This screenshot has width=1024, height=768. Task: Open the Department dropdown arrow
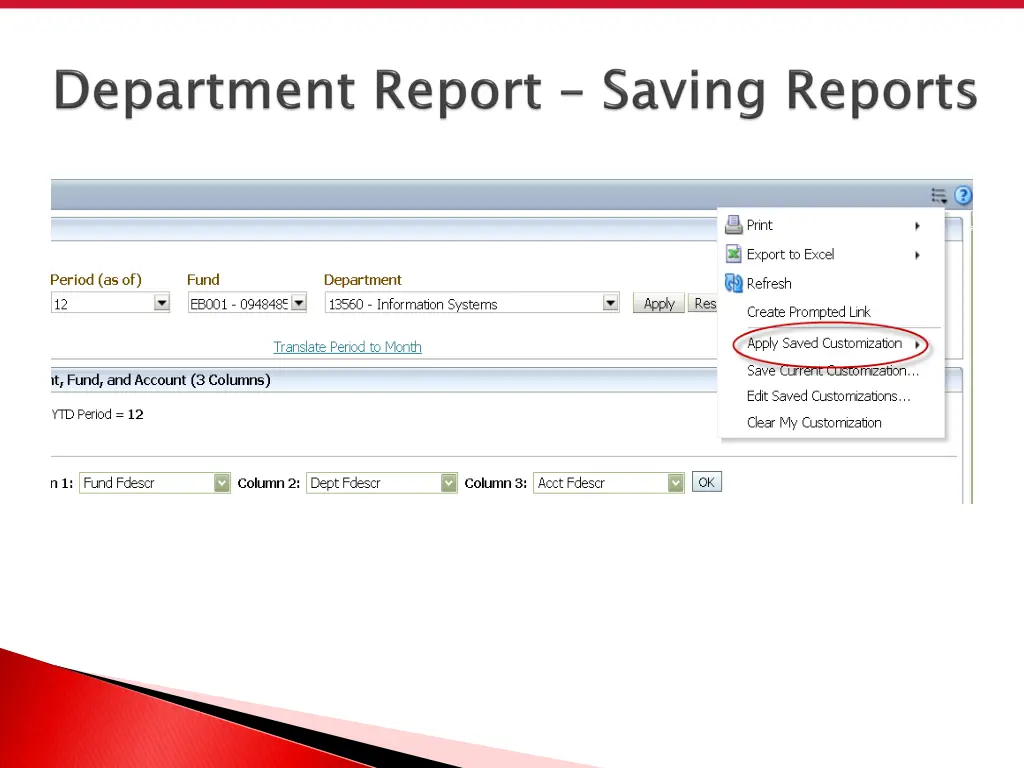pos(611,303)
